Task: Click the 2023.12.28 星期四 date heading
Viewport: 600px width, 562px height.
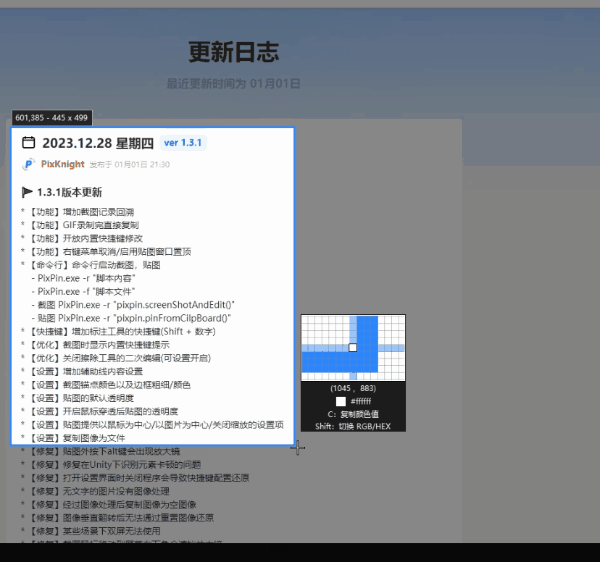Action: click(98, 143)
